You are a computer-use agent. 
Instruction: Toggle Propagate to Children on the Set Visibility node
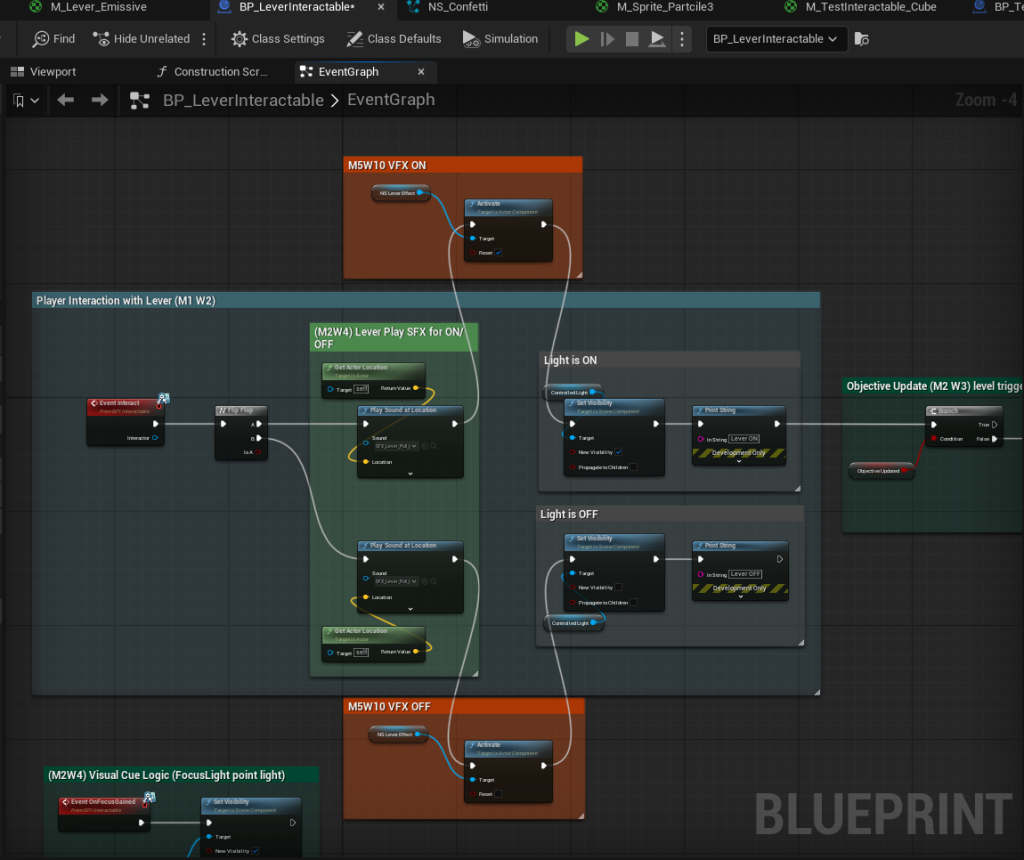coord(633,467)
